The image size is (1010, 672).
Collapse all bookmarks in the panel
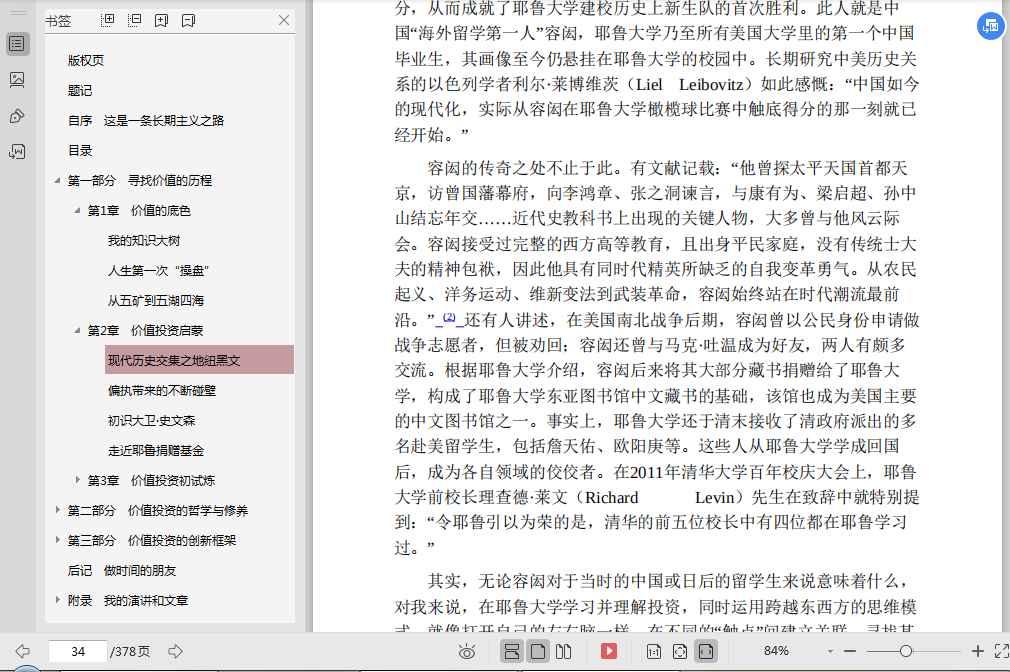(135, 20)
